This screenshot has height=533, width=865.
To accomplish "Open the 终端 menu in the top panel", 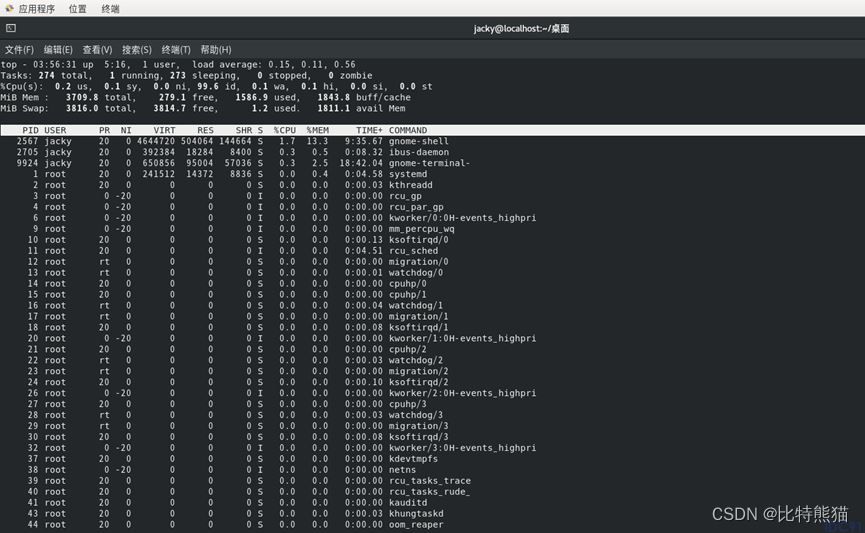I will coord(110,9).
